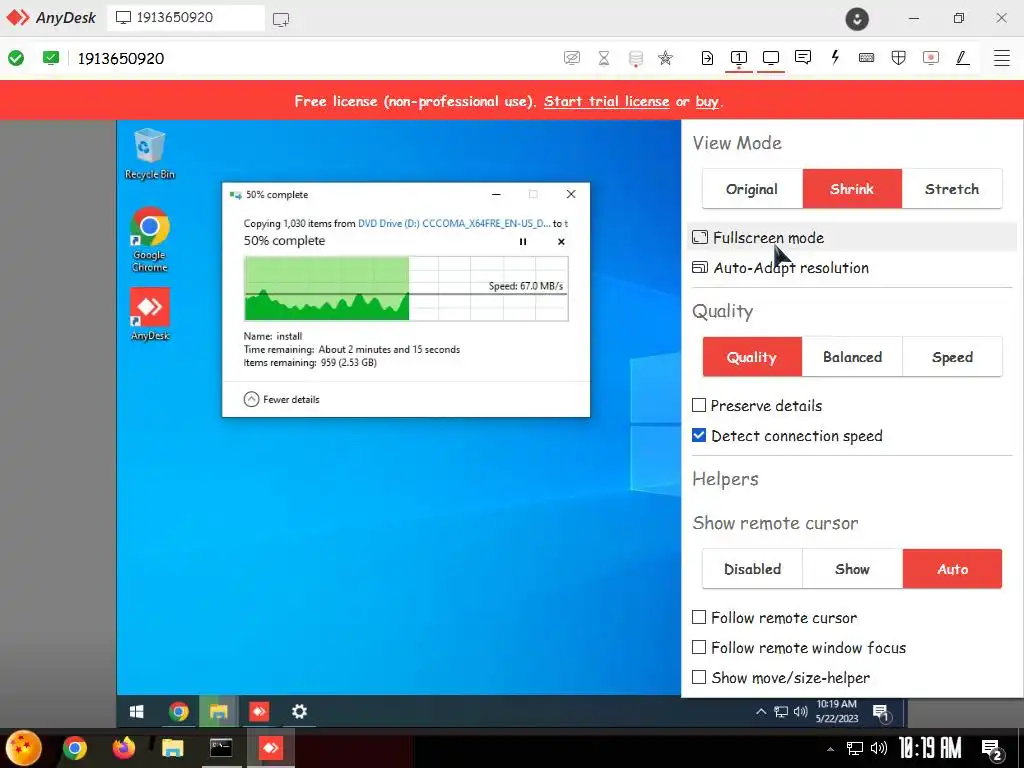Select Shrink view mode

point(852,189)
